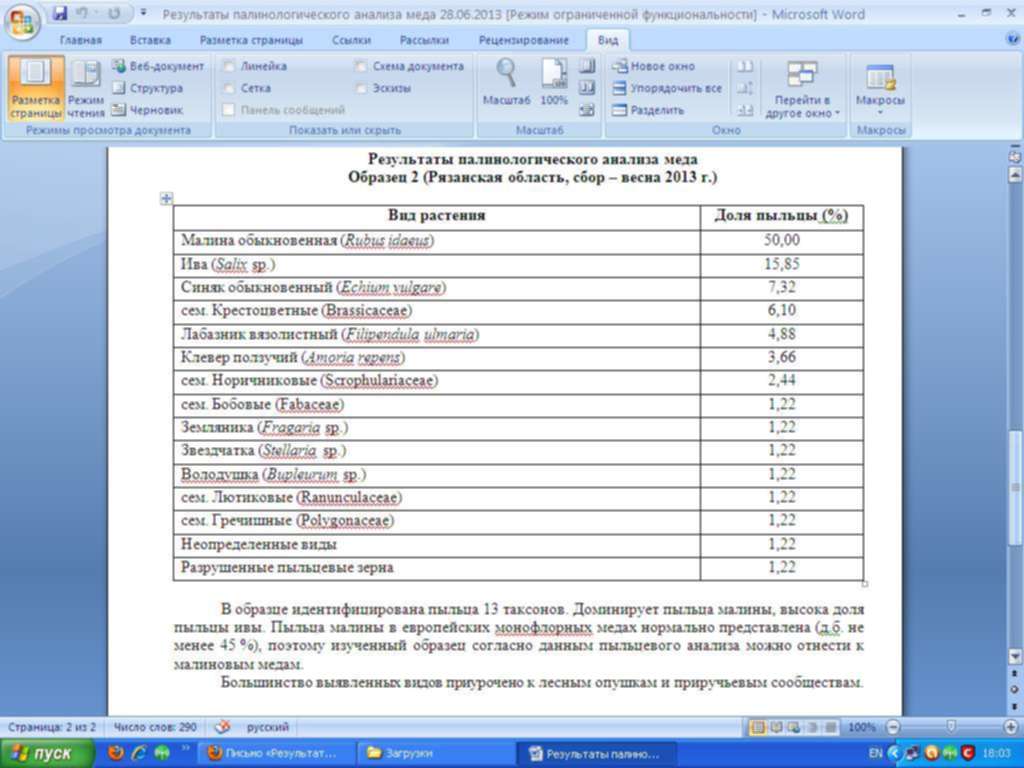The width and height of the screenshot is (1024, 768).
Task: Click the table move handle icon
Action: pos(167,199)
